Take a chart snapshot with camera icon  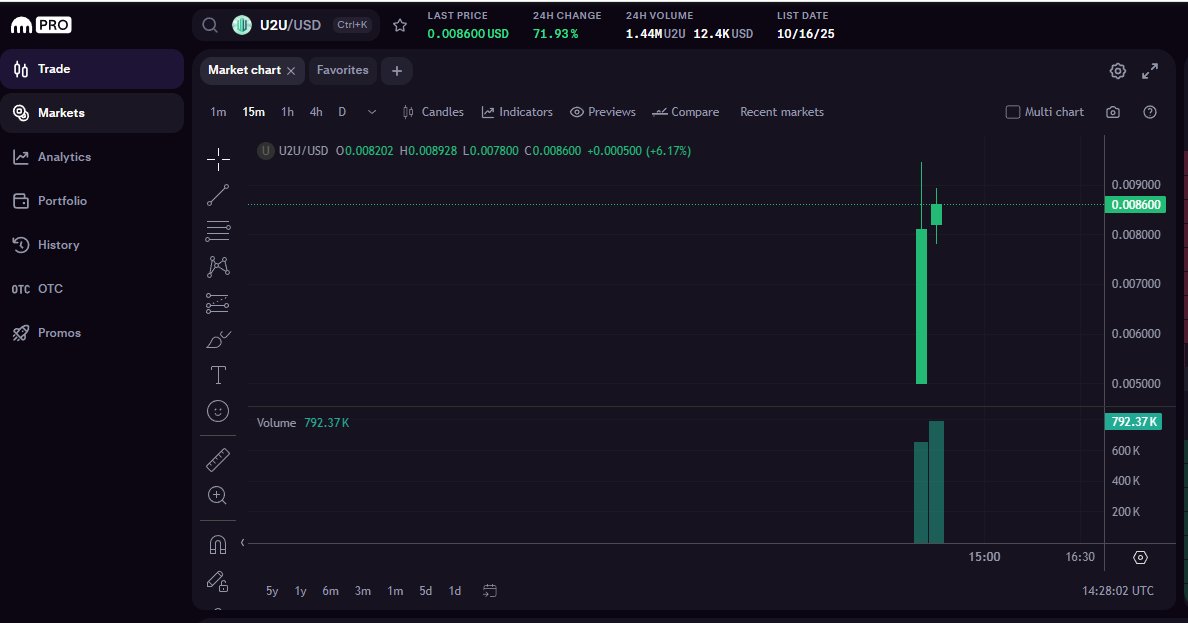(1113, 112)
